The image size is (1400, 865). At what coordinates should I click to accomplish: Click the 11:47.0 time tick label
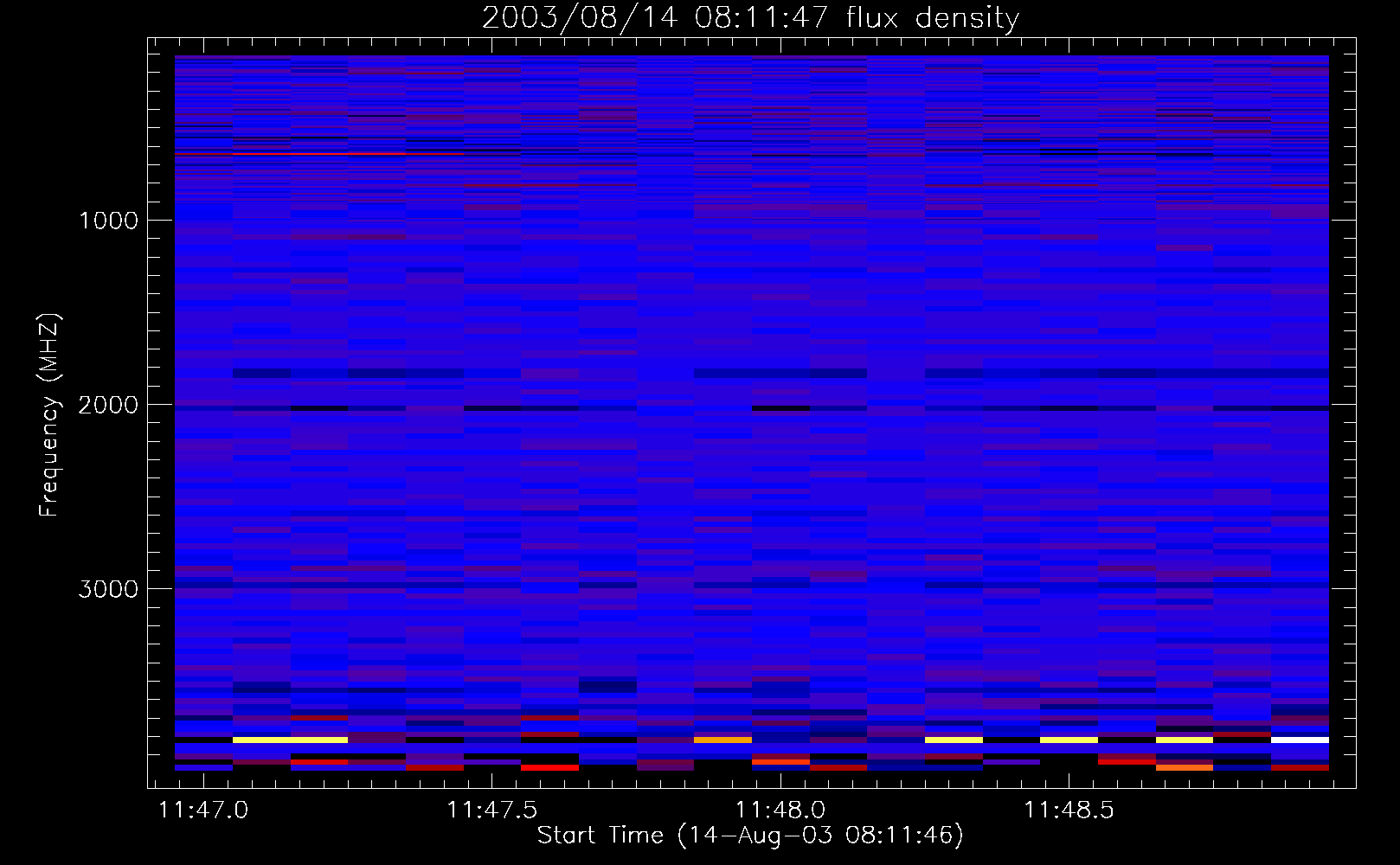(204, 810)
